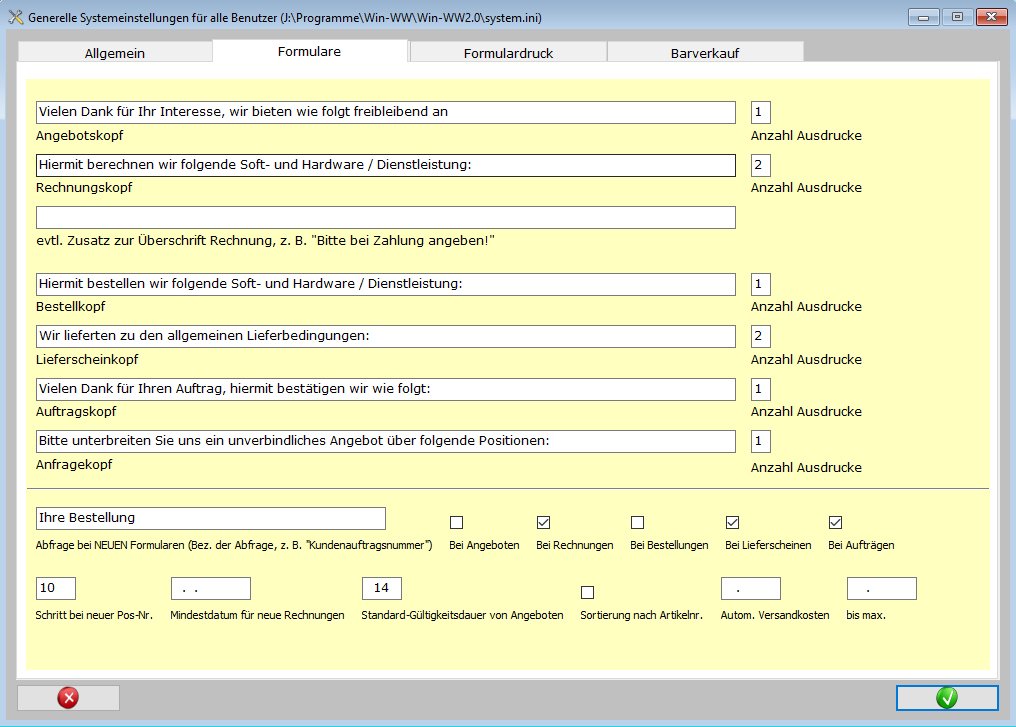The width and height of the screenshot is (1016, 727).
Task: Enable Sortierung nach Artikelnr. checkbox
Action: coord(588,592)
